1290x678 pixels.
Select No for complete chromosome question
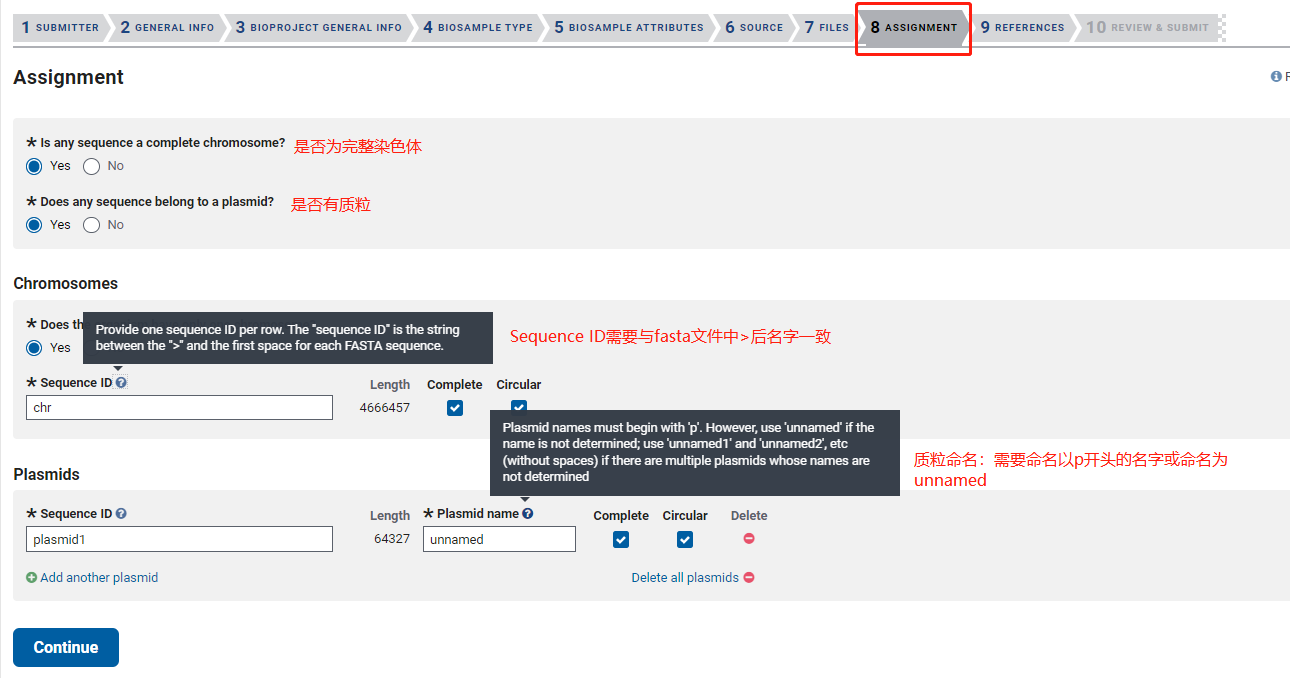[x=92, y=166]
